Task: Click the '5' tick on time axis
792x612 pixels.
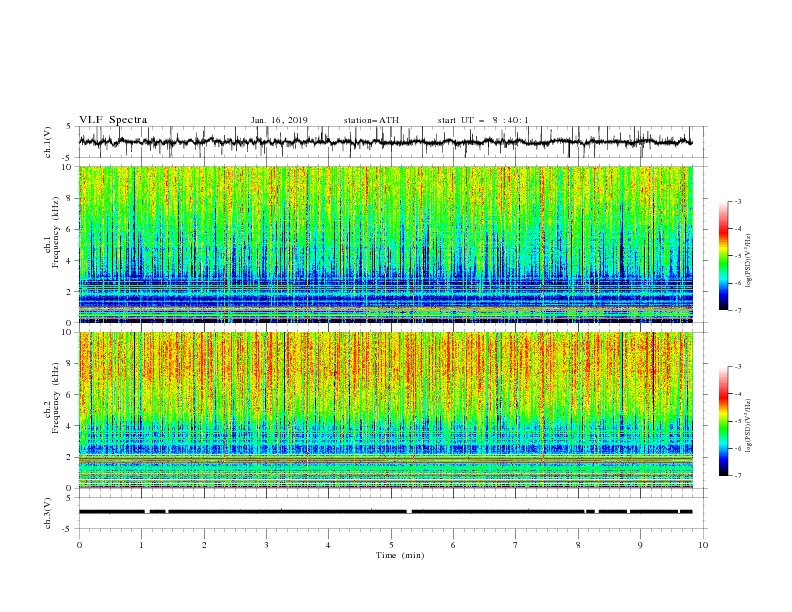Action: tap(391, 545)
